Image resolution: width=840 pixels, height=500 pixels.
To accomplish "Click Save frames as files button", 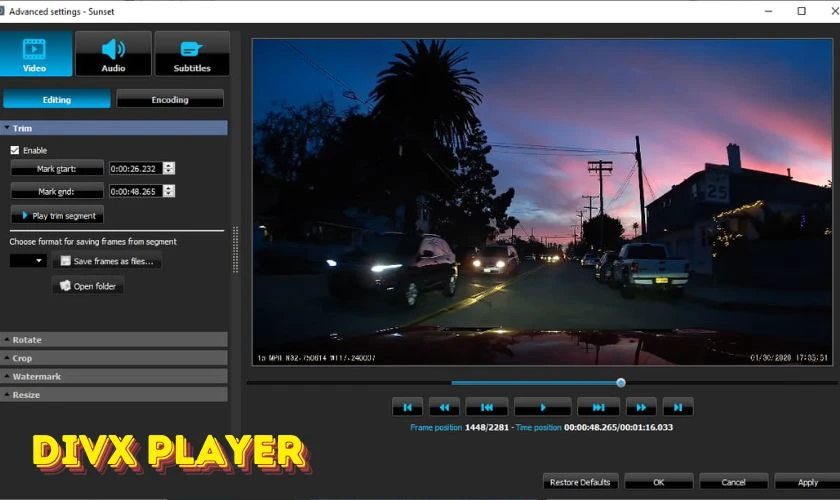I will [x=107, y=261].
